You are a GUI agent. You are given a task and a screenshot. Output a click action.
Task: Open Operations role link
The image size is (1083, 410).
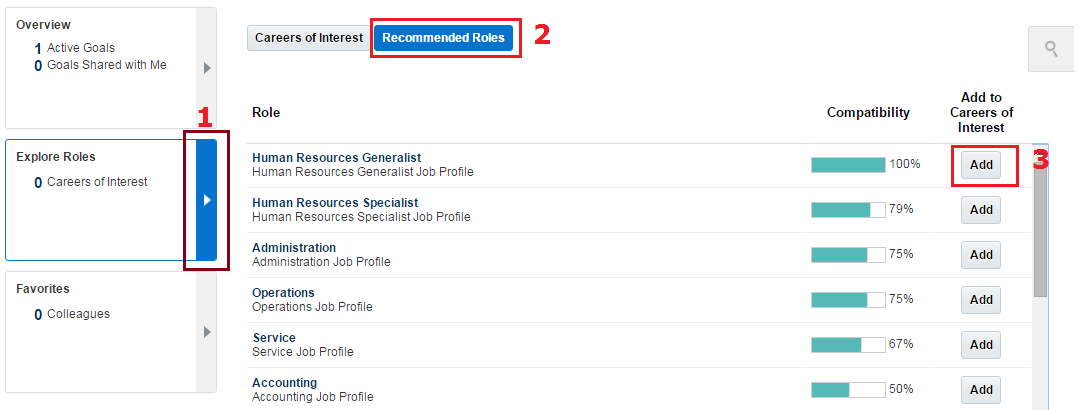click(x=283, y=292)
